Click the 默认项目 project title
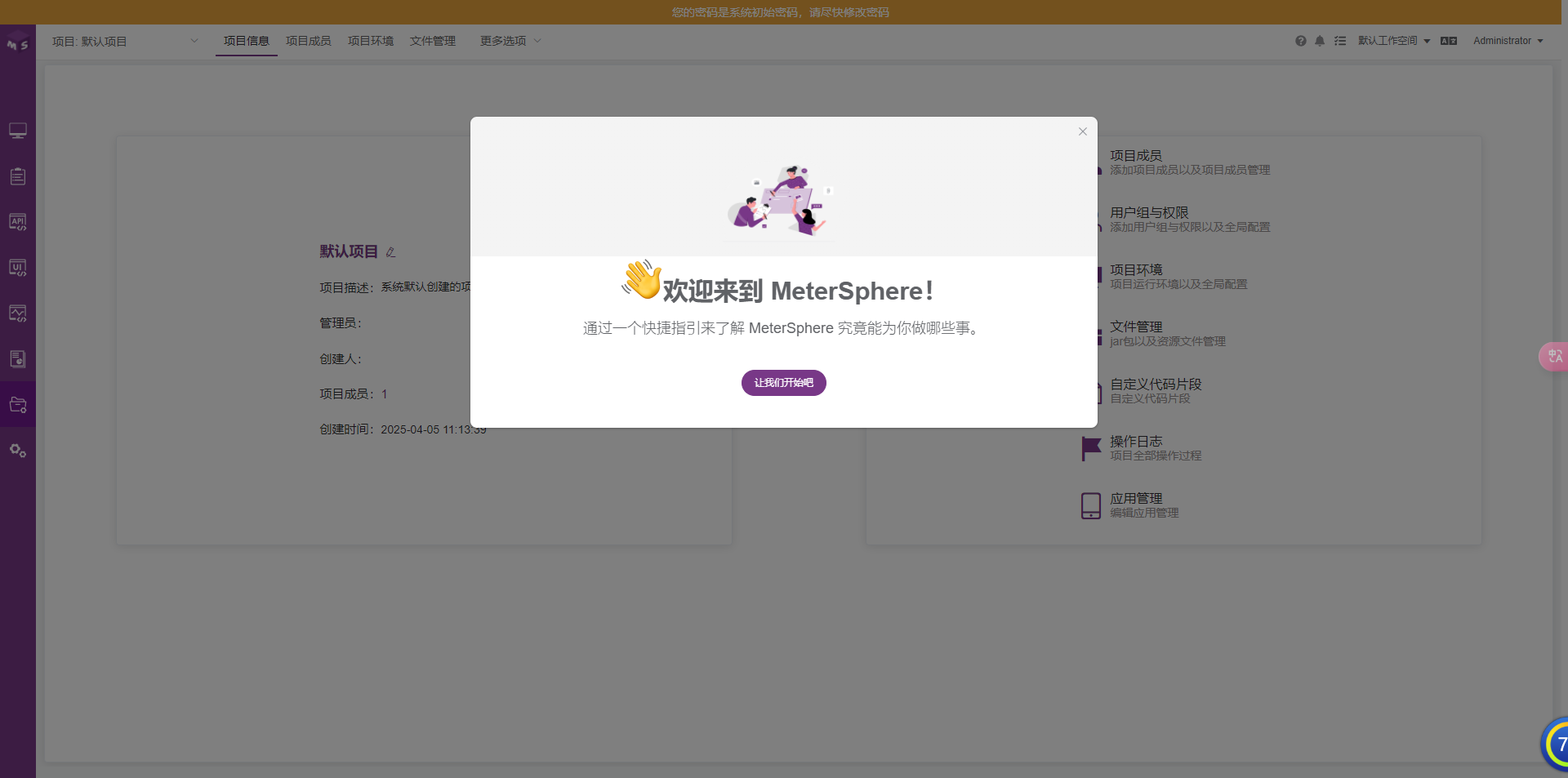 349,251
